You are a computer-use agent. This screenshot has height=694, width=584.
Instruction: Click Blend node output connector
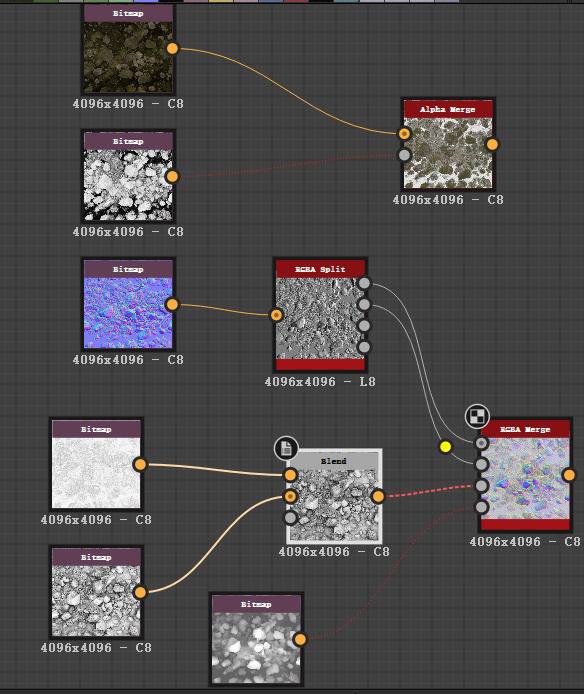click(x=378, y=496)
